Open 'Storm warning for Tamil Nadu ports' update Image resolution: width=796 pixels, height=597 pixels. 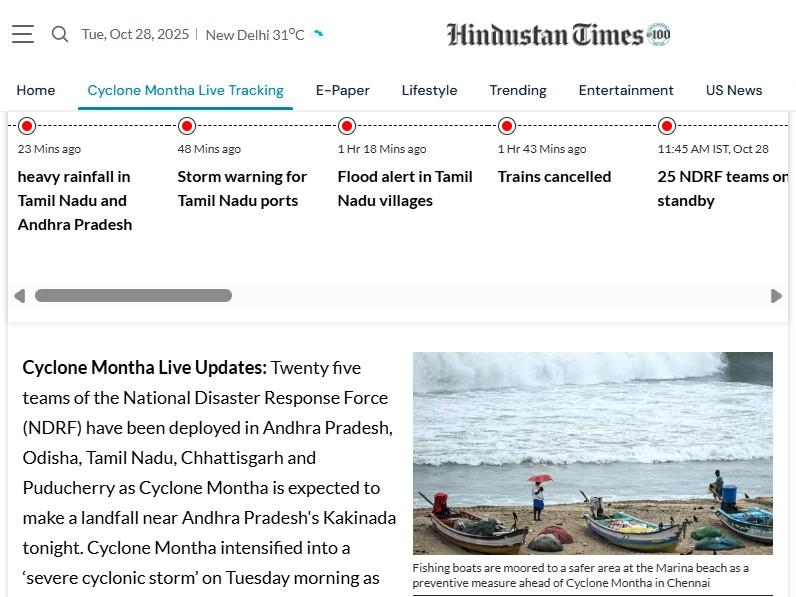pos(242,188)
